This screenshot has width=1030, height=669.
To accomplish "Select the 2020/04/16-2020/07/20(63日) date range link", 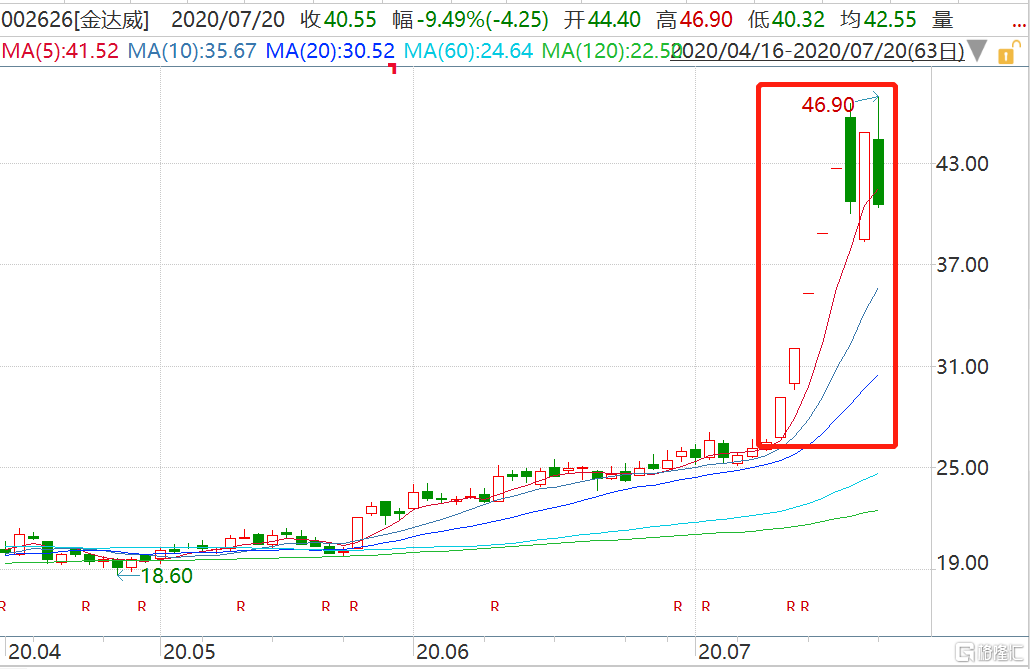I will pos(817,51).
